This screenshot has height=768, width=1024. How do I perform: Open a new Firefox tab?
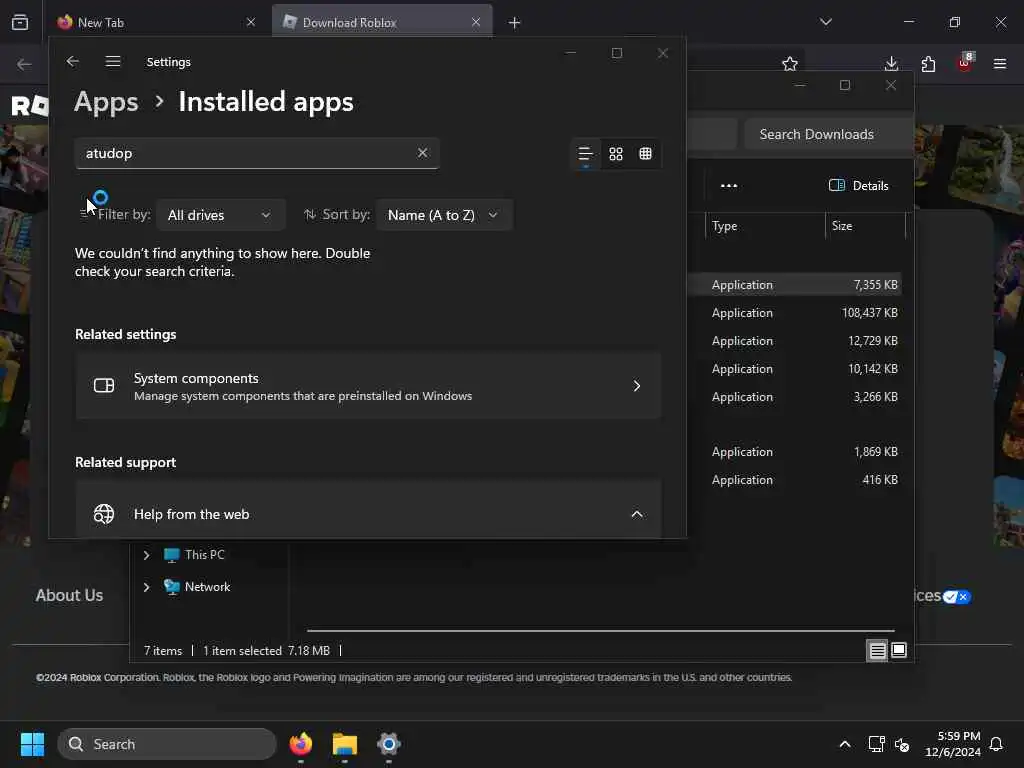click(x=515, y=23)
